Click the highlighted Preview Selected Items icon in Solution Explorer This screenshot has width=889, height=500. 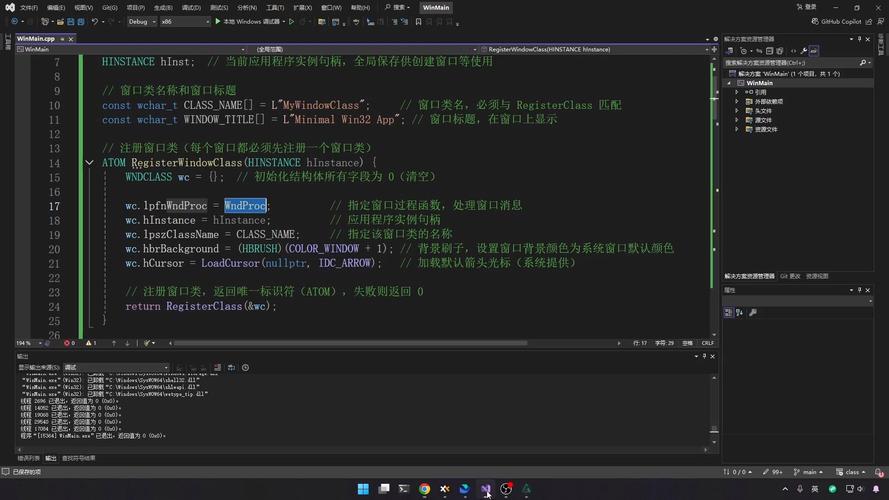pos(814,51)
